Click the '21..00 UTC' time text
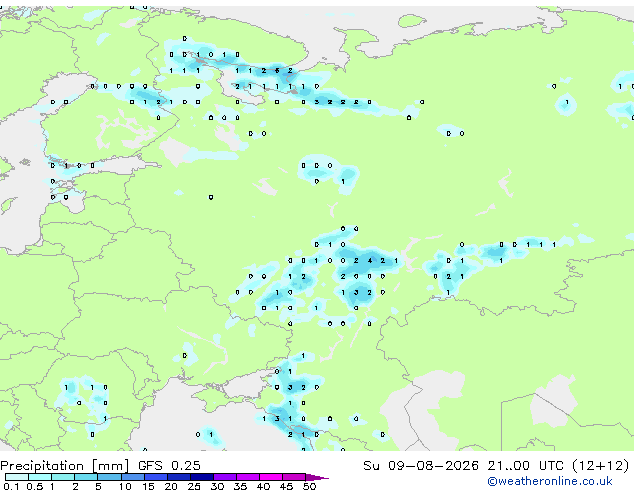 click(x=526, y=466)
